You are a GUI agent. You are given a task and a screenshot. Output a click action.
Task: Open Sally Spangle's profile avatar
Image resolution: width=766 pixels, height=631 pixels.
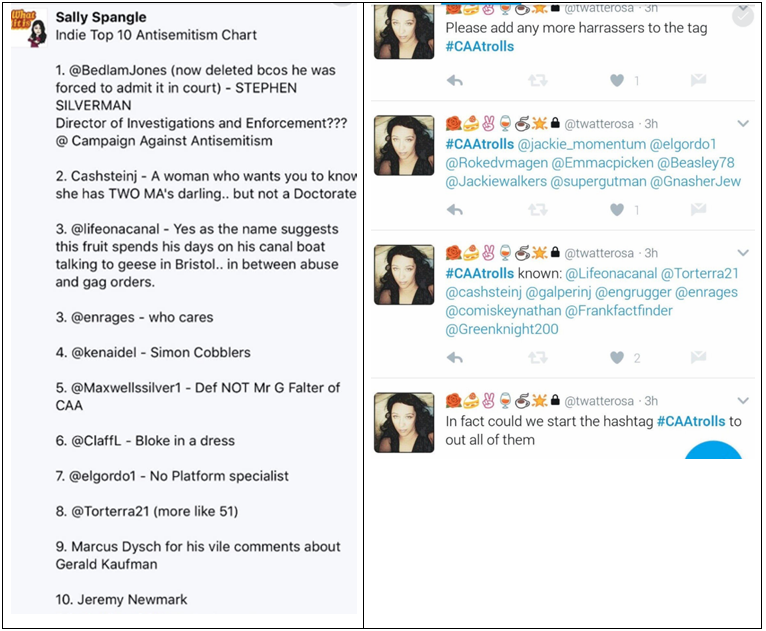click(x=29, y=28)
